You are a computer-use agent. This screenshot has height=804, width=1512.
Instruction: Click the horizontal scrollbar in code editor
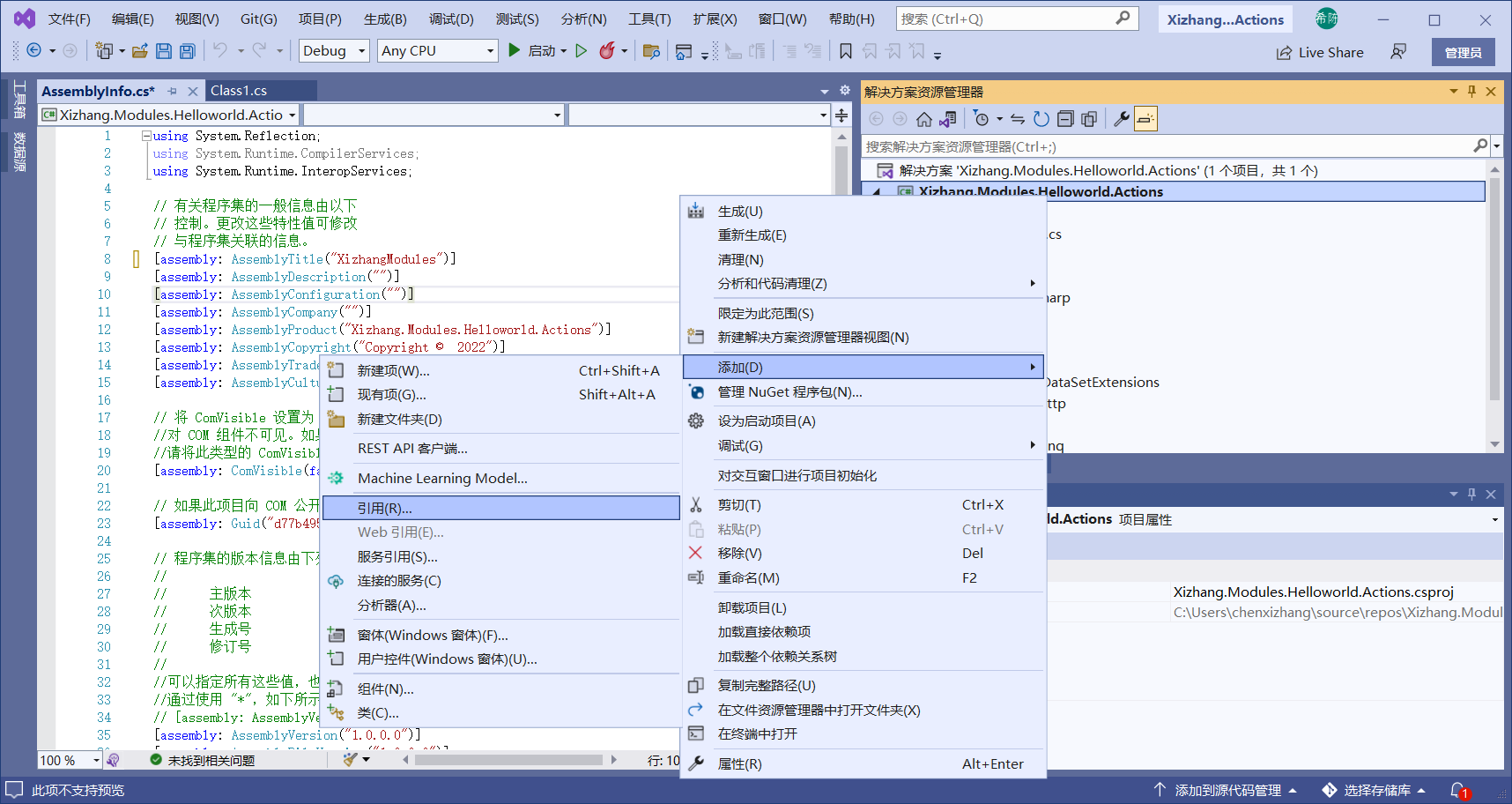pyautogui.click(x=509, y=759)
